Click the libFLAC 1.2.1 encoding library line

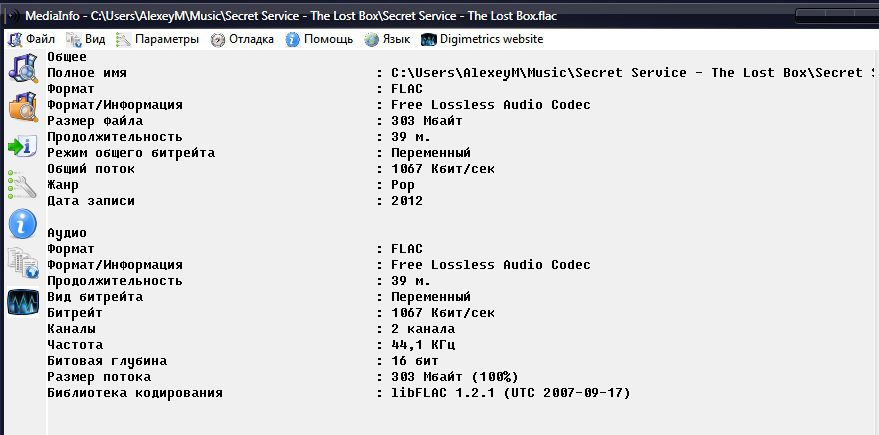tap(511, 393)
